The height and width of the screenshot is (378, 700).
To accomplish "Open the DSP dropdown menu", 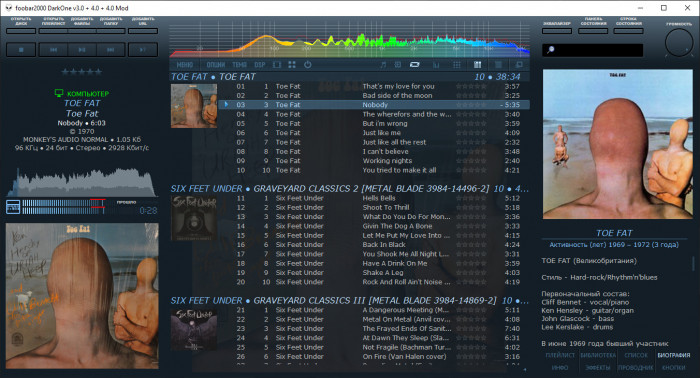I will click(260, 65).
